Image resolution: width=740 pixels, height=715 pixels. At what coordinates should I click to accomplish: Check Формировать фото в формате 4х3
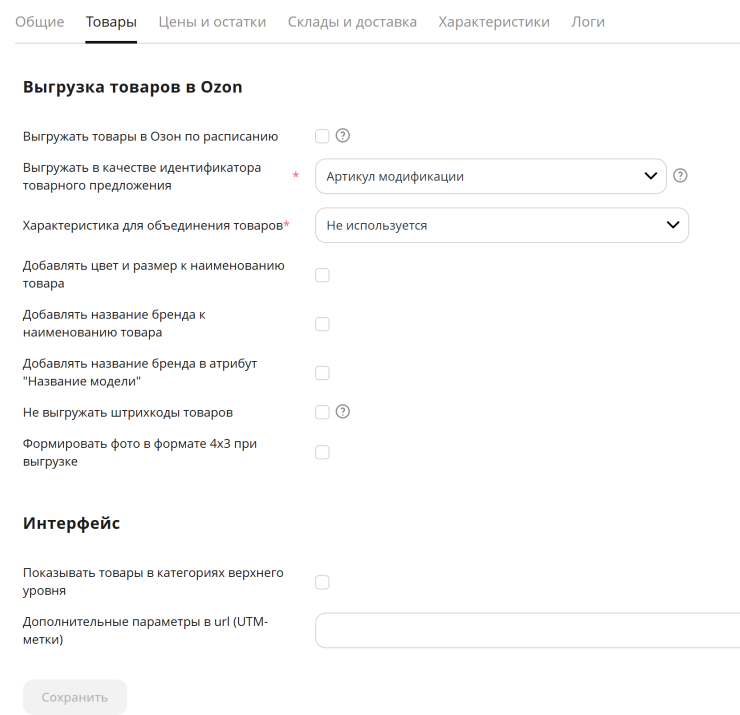coord(322,452)
